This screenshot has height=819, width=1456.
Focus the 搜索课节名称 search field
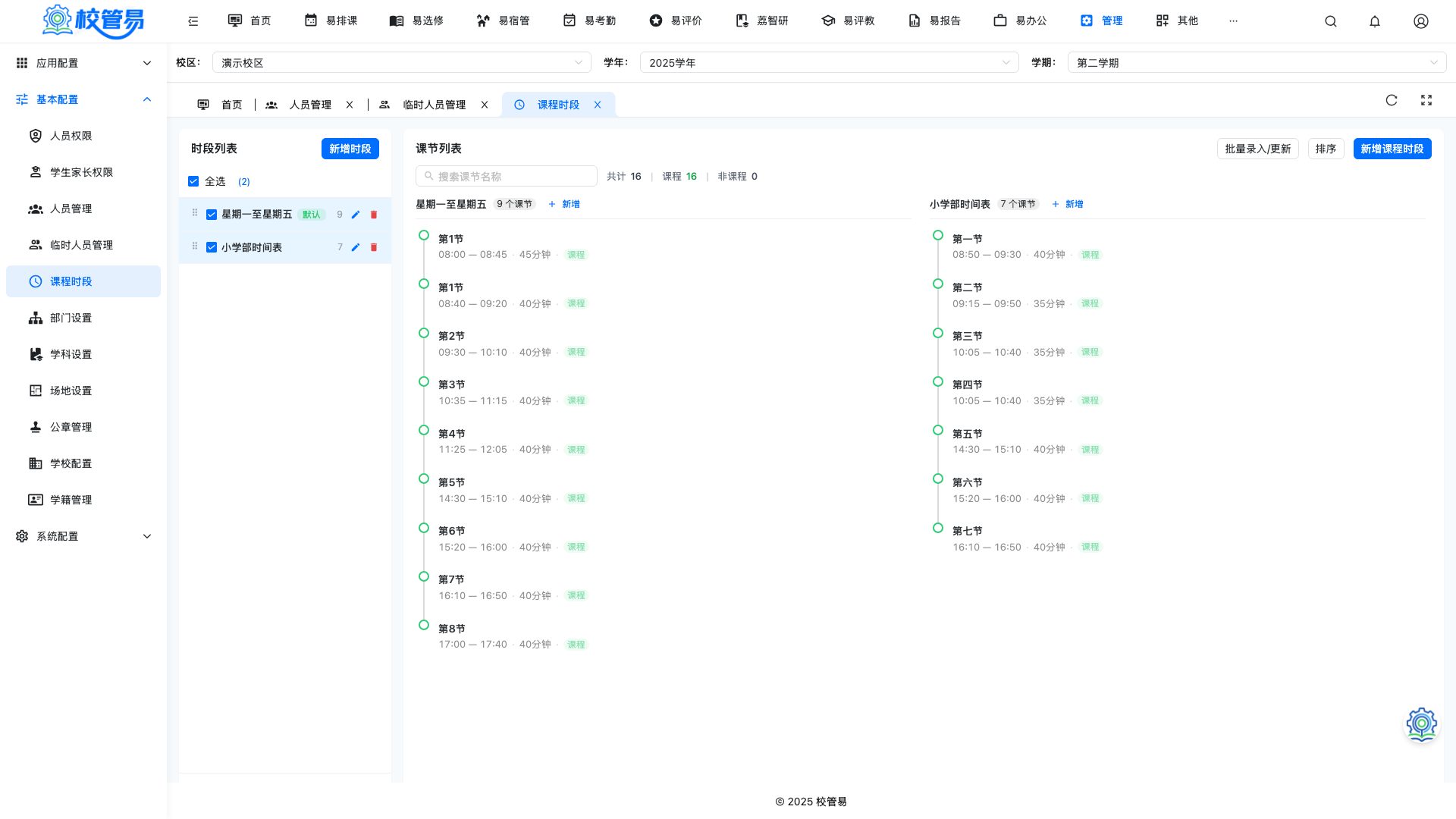click(x=507, y=176)
